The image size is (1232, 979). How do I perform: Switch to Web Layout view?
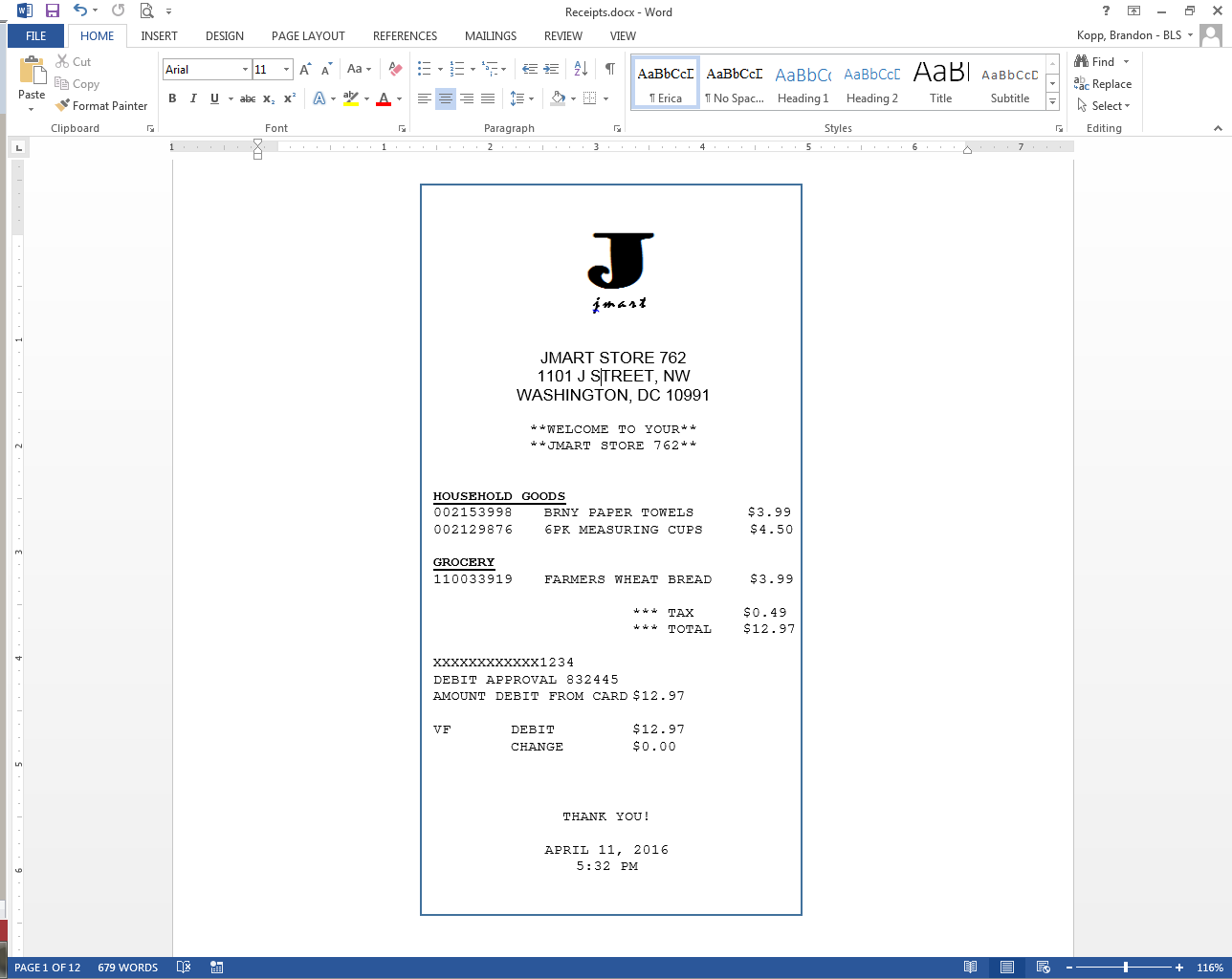tap(1044, 968)
